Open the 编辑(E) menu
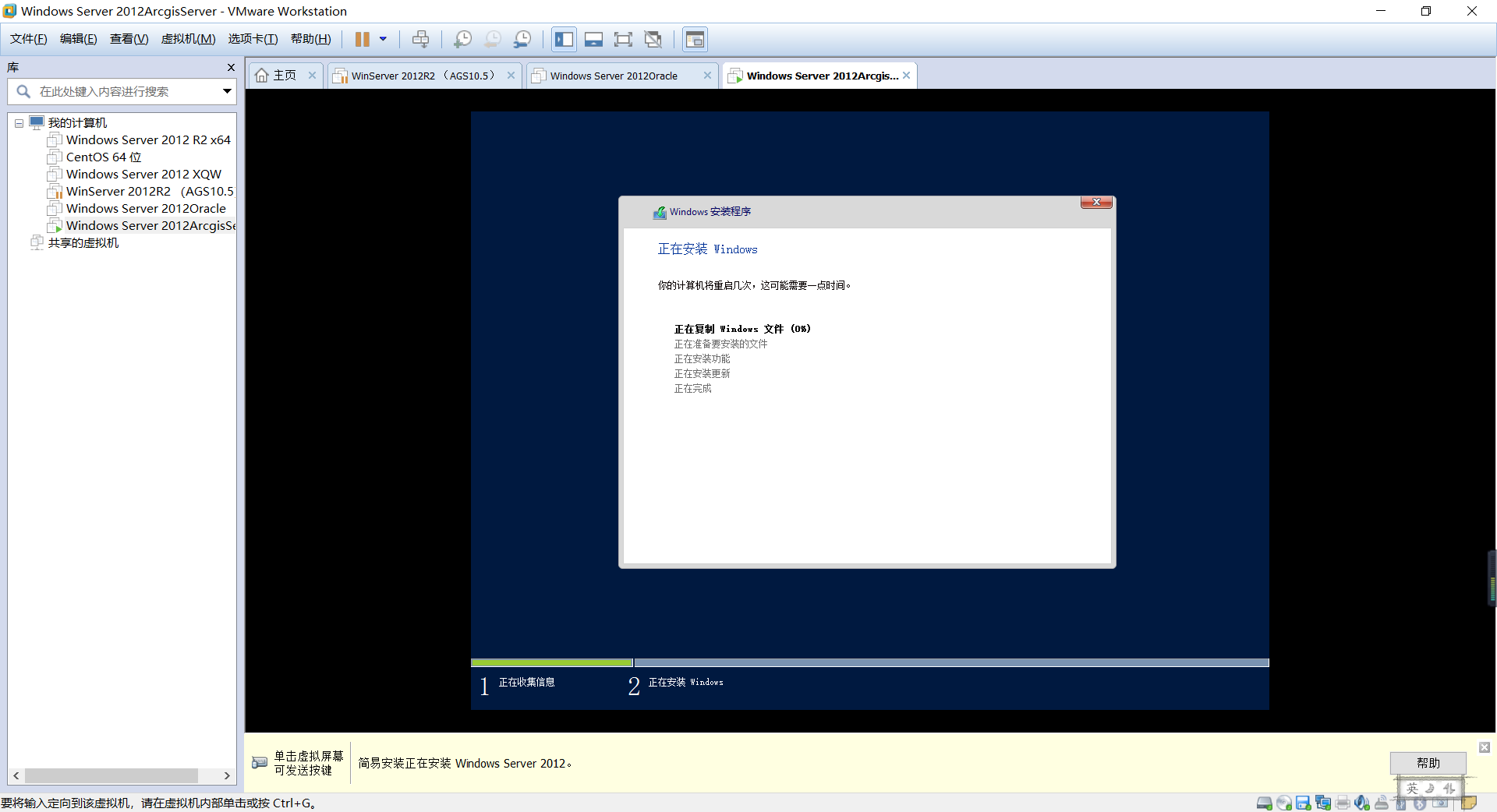Screen dimensions: 1497x812 click(79, 39)
